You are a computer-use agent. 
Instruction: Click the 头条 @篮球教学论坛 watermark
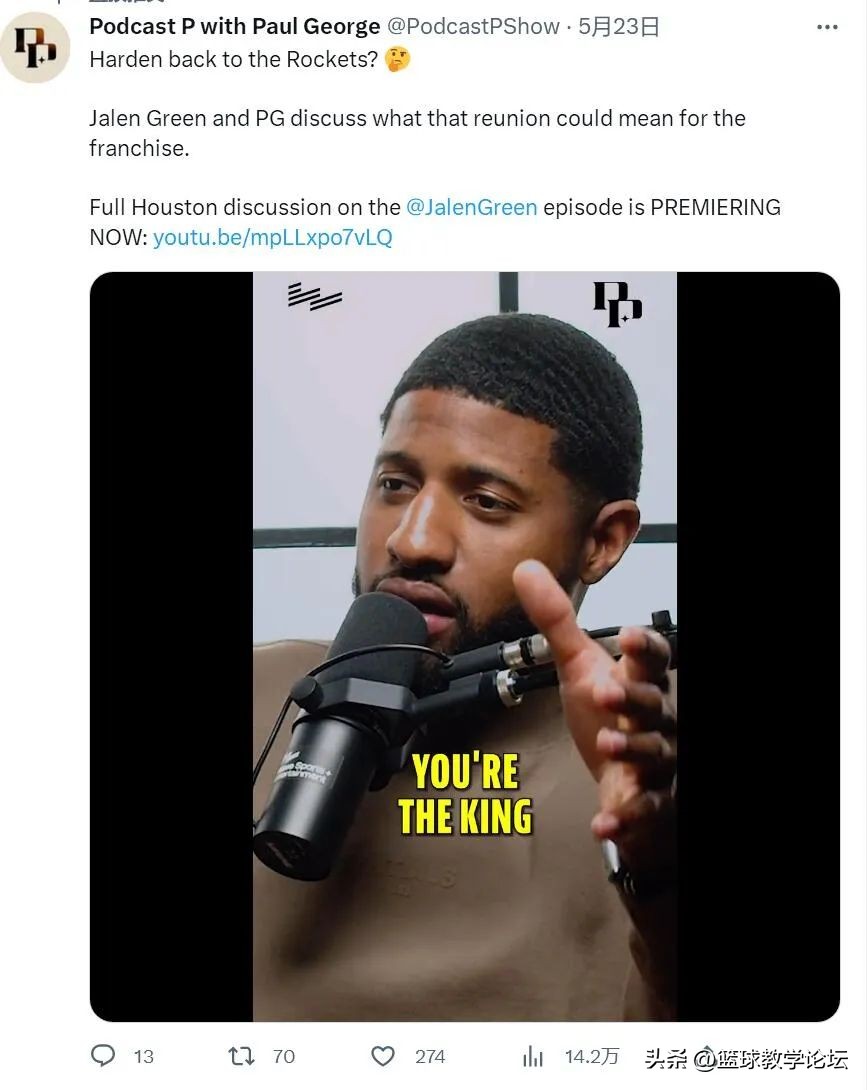745,1058
